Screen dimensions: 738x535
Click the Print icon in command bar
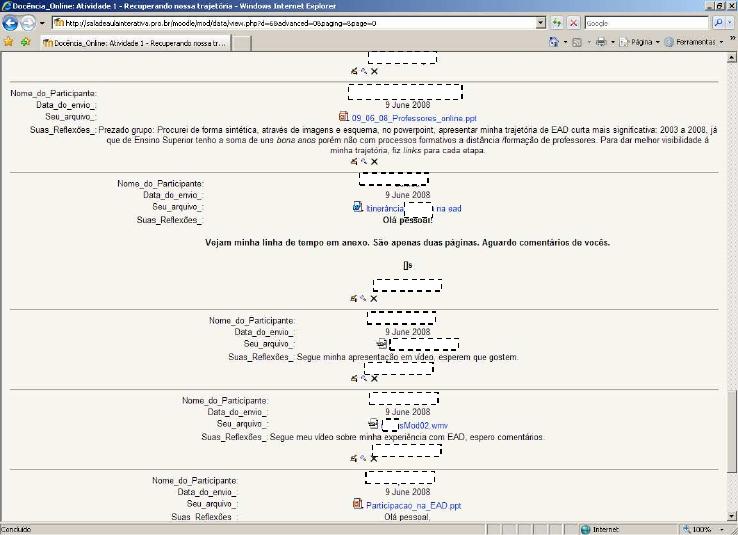point(600,42)
